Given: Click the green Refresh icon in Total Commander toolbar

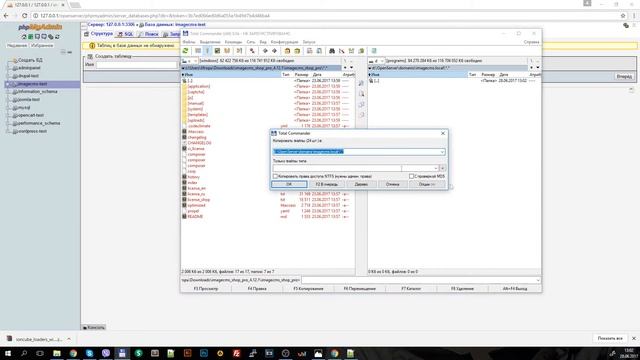Looking at the screenshot, I should 185,51.
